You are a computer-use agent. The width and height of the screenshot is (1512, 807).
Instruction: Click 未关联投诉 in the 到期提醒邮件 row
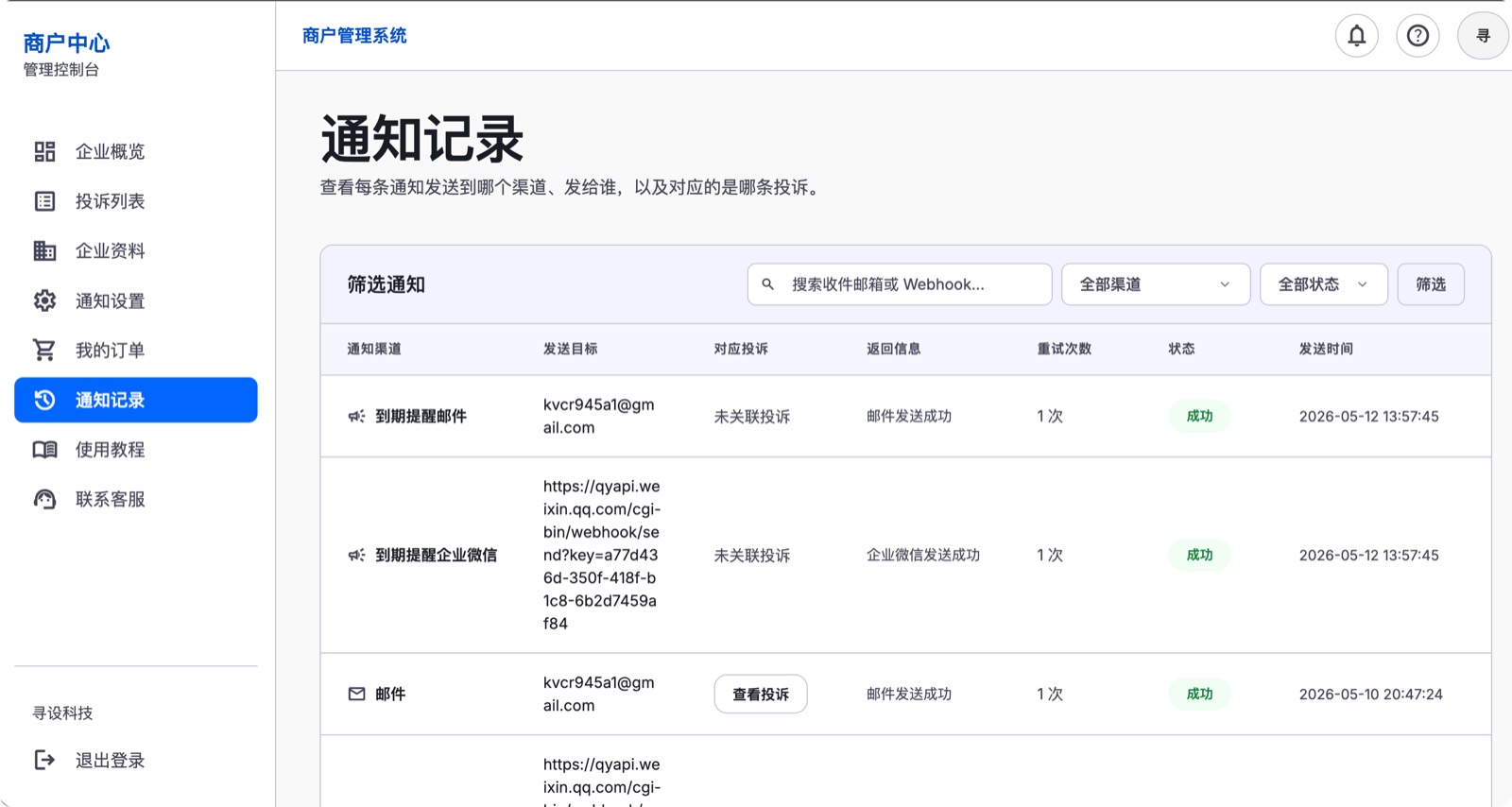pos(752,417)
